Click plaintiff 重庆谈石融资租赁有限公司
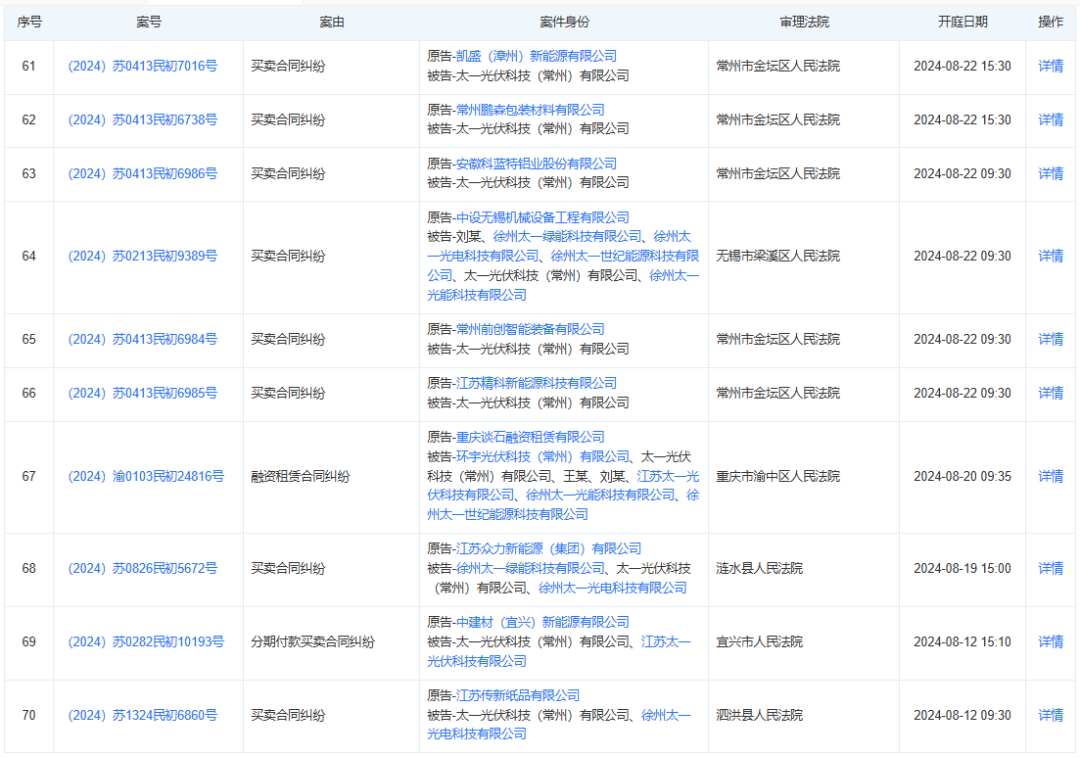This screenshot has width=1080, height=757. (x=530, y=437)
